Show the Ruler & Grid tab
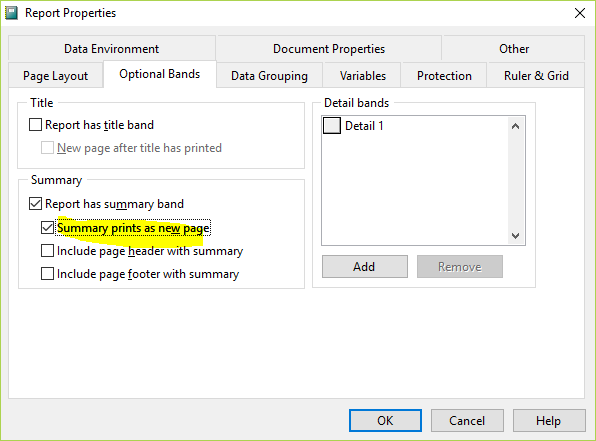Viewport: 596px width, 441px height. (536, 75)
